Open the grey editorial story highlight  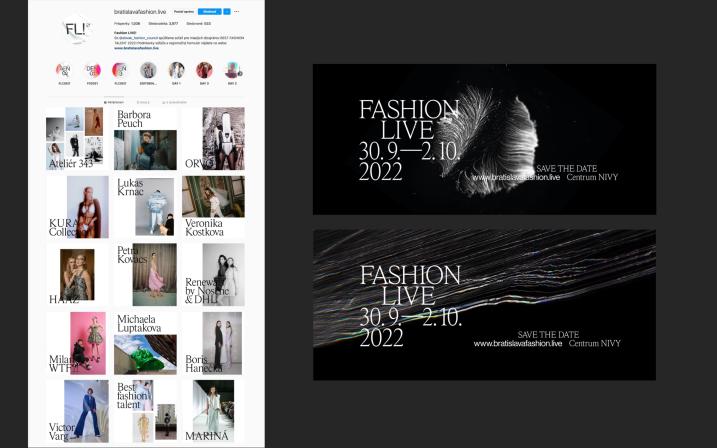[148, 71]
